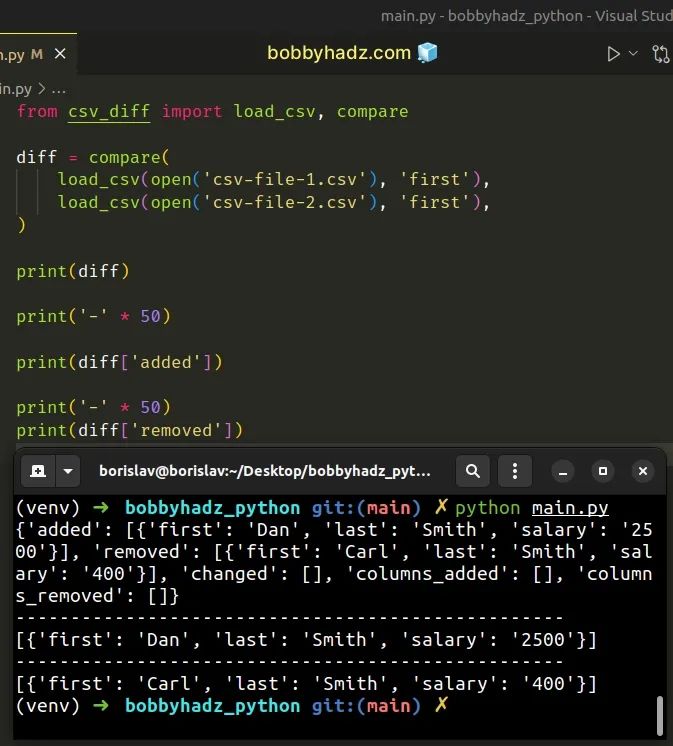Open the run options dropdown arrow

(633, 53)
